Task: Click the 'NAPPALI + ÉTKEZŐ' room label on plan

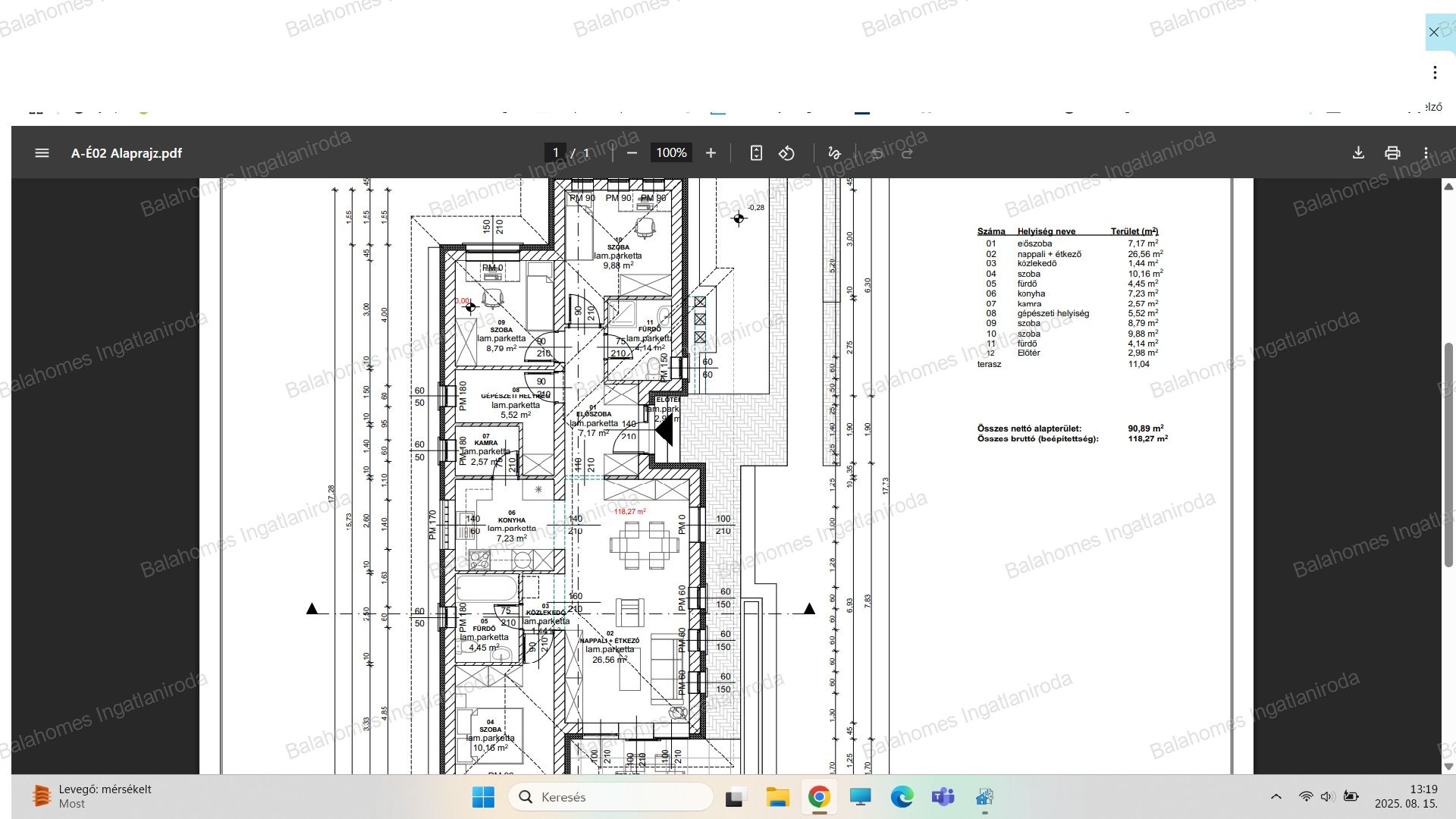Action: (610, 641)
